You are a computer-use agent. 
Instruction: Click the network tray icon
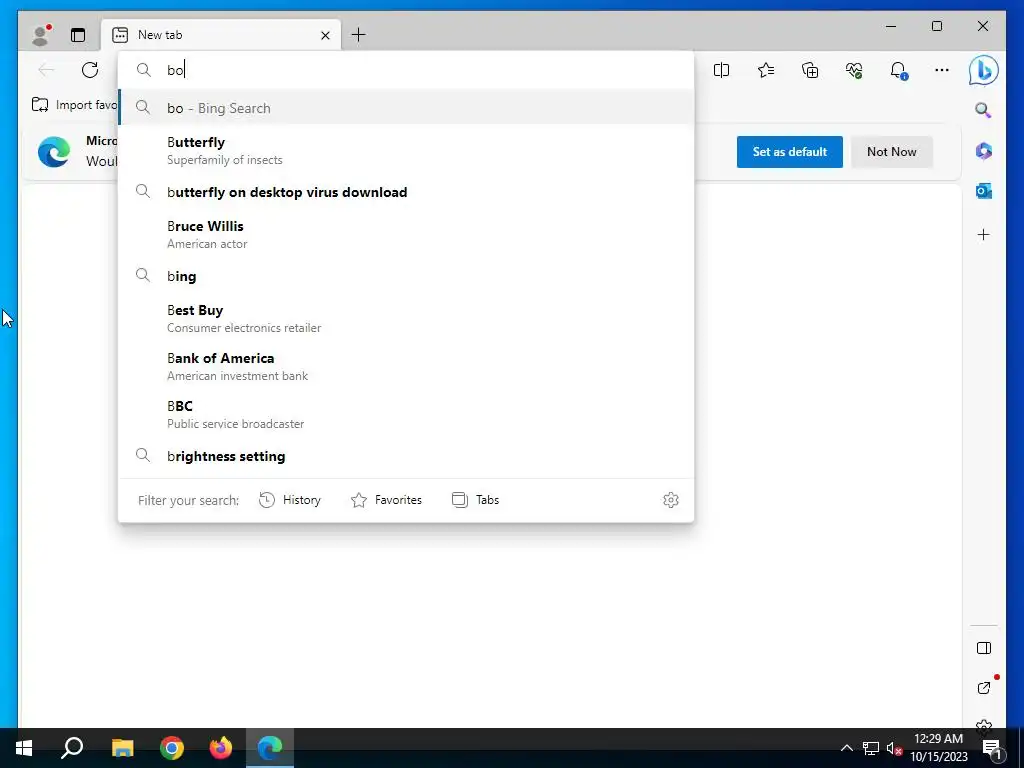(871, 748)
